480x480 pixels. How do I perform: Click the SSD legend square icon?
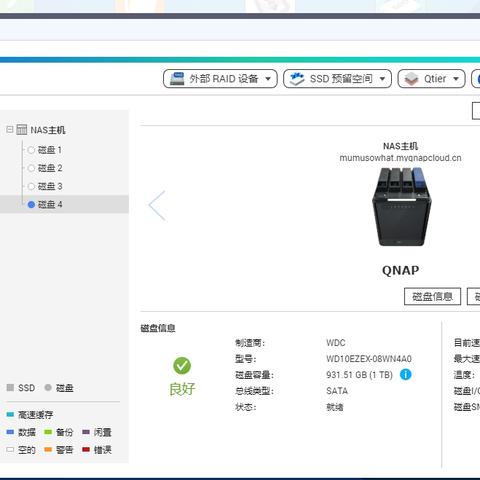(10, 387)
